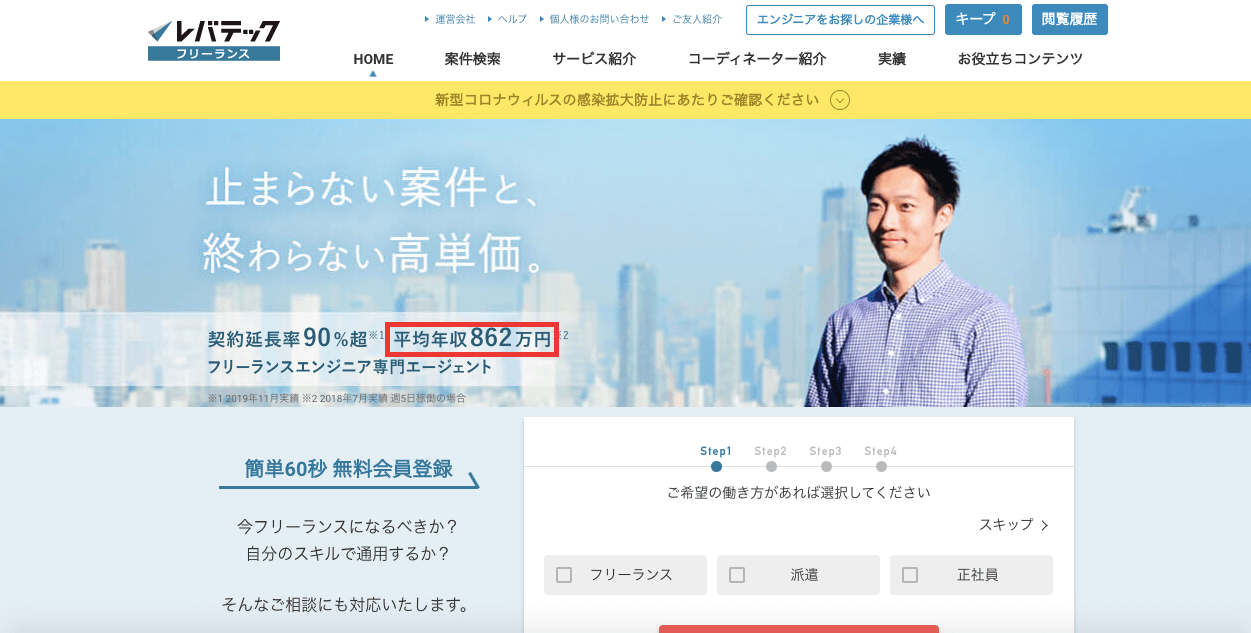Click the Step1 progress dot
The width and height of the screenshot is (1251, 633).
[x=716, y=466]
